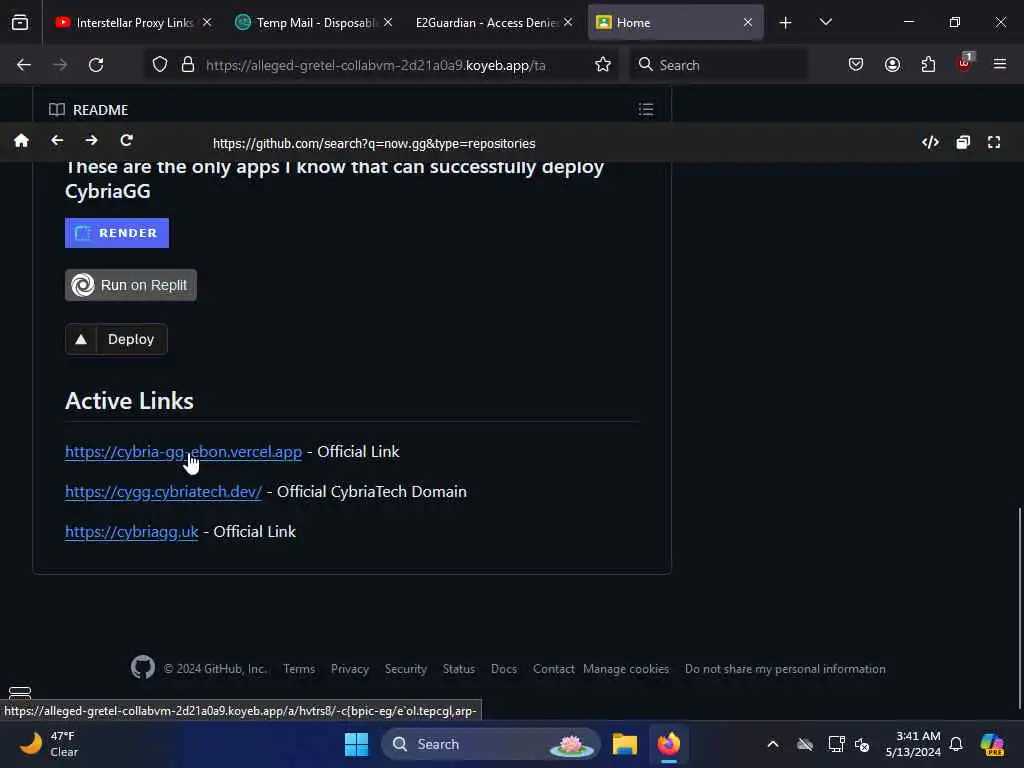Open clock showing 3:41 AM 5/13/2024
The height and width of the screenshot is (768, 1024).
click(x=913, y=744)
